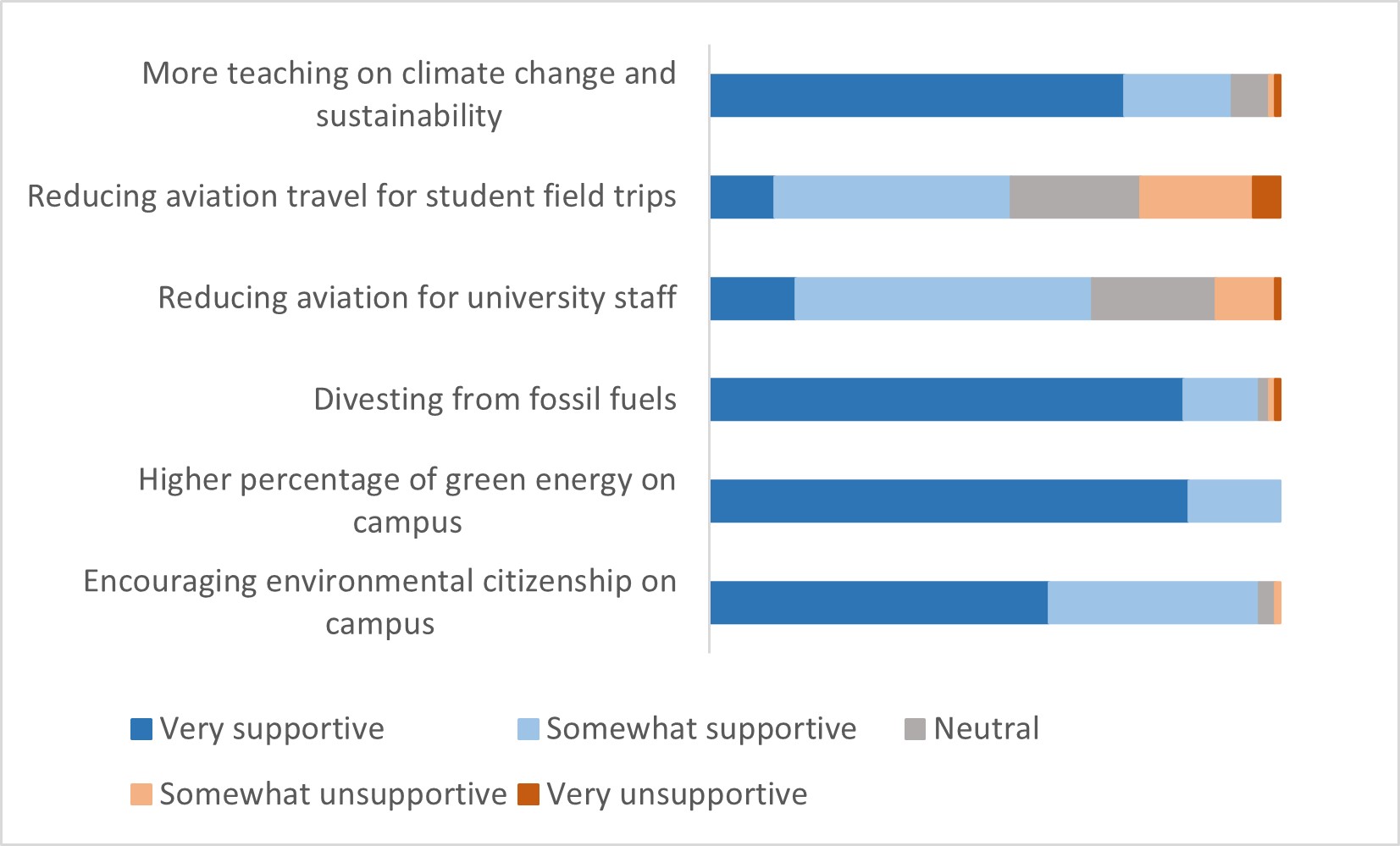The width and height of the screenshot is (1400, 846).
Task: Click the 'Somewhat supportive' legend text
Action: point(701,729)
